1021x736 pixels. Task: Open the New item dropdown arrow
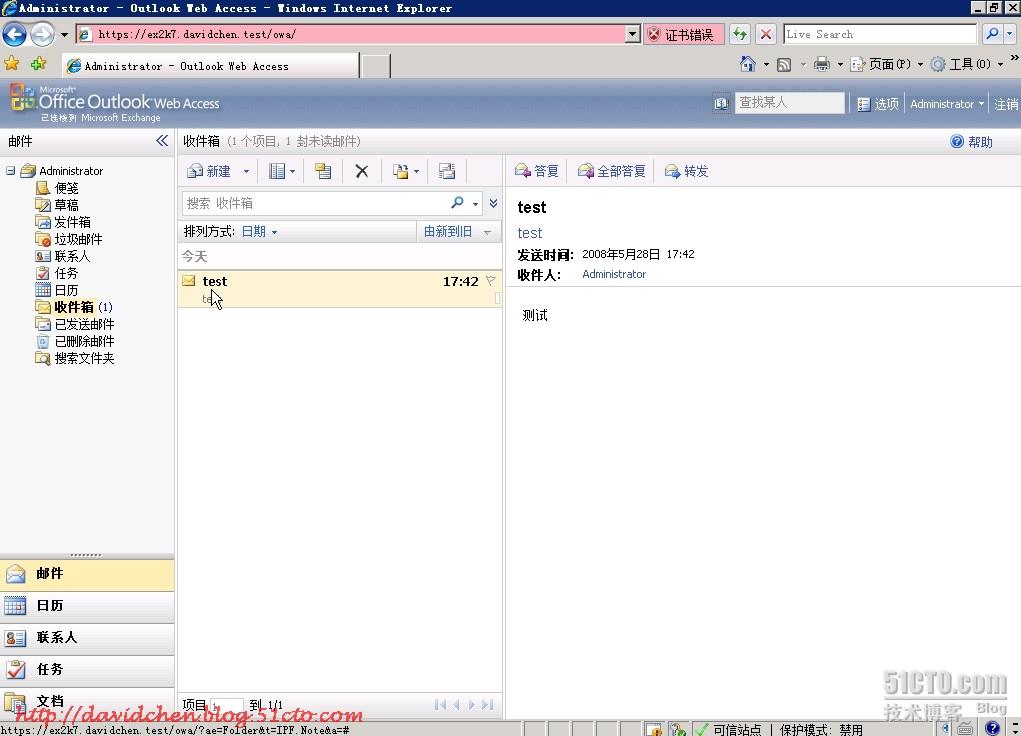point(246,171)
